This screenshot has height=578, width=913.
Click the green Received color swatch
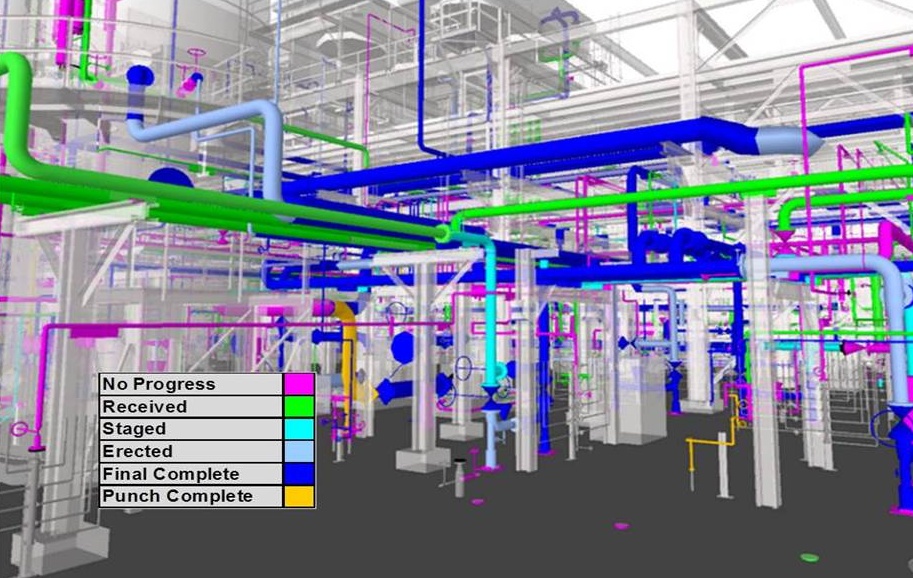point(299,407)
